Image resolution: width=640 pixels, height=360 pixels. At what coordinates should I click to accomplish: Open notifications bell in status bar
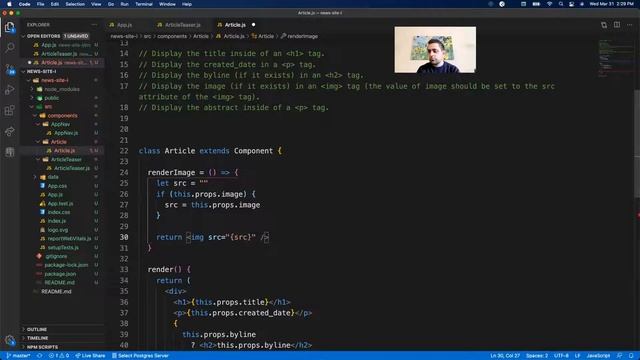click(631, 356)
